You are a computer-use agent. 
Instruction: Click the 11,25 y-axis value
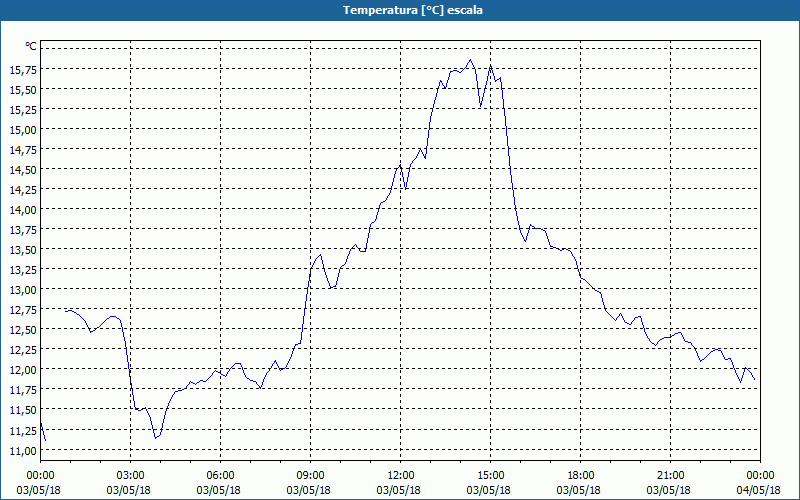click(23, 431)
